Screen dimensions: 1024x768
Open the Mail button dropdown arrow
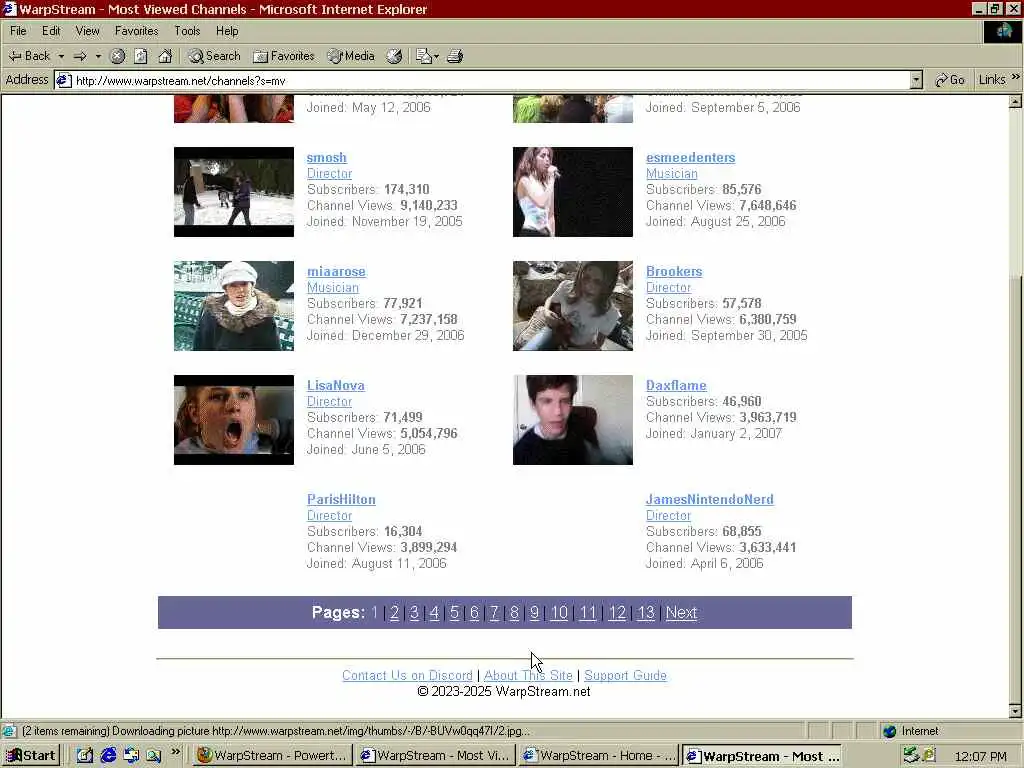[x=436, y=56]
